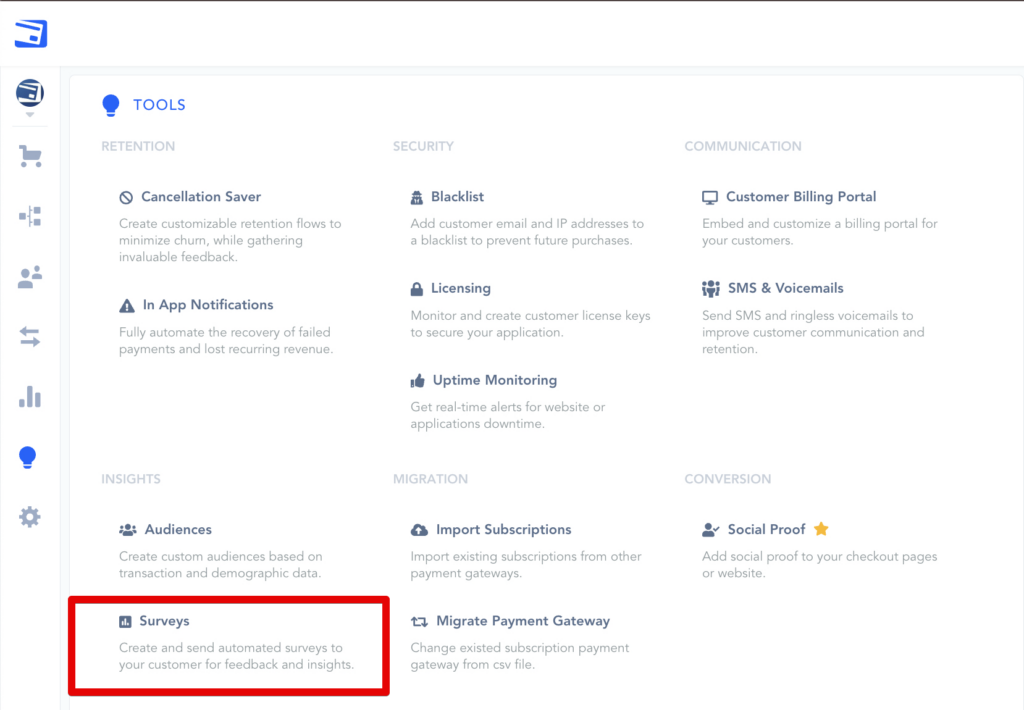Open Import Subscriptions migration tool
1024x710 pixels.
503,529
